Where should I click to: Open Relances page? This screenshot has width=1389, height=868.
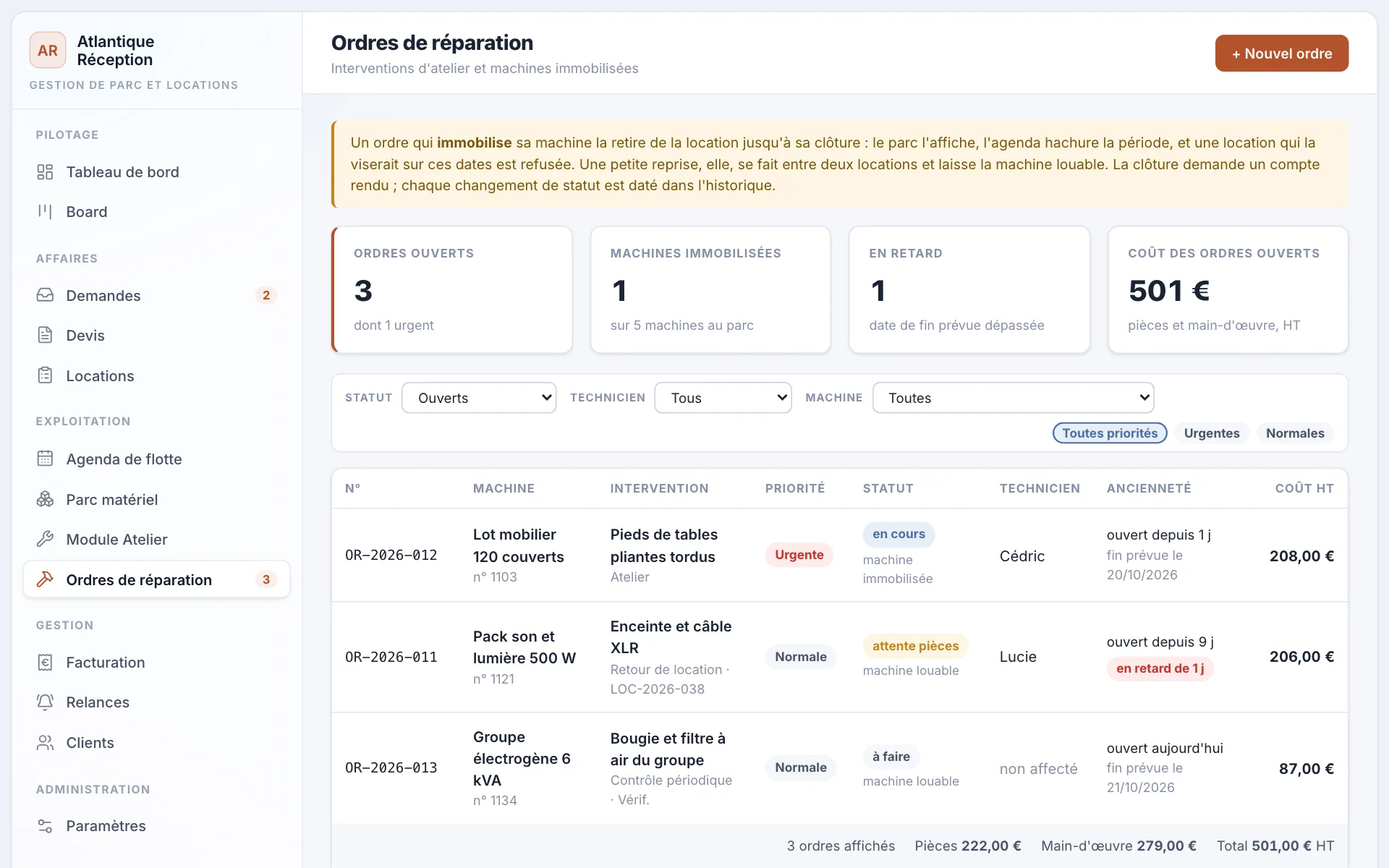point(156,702)
